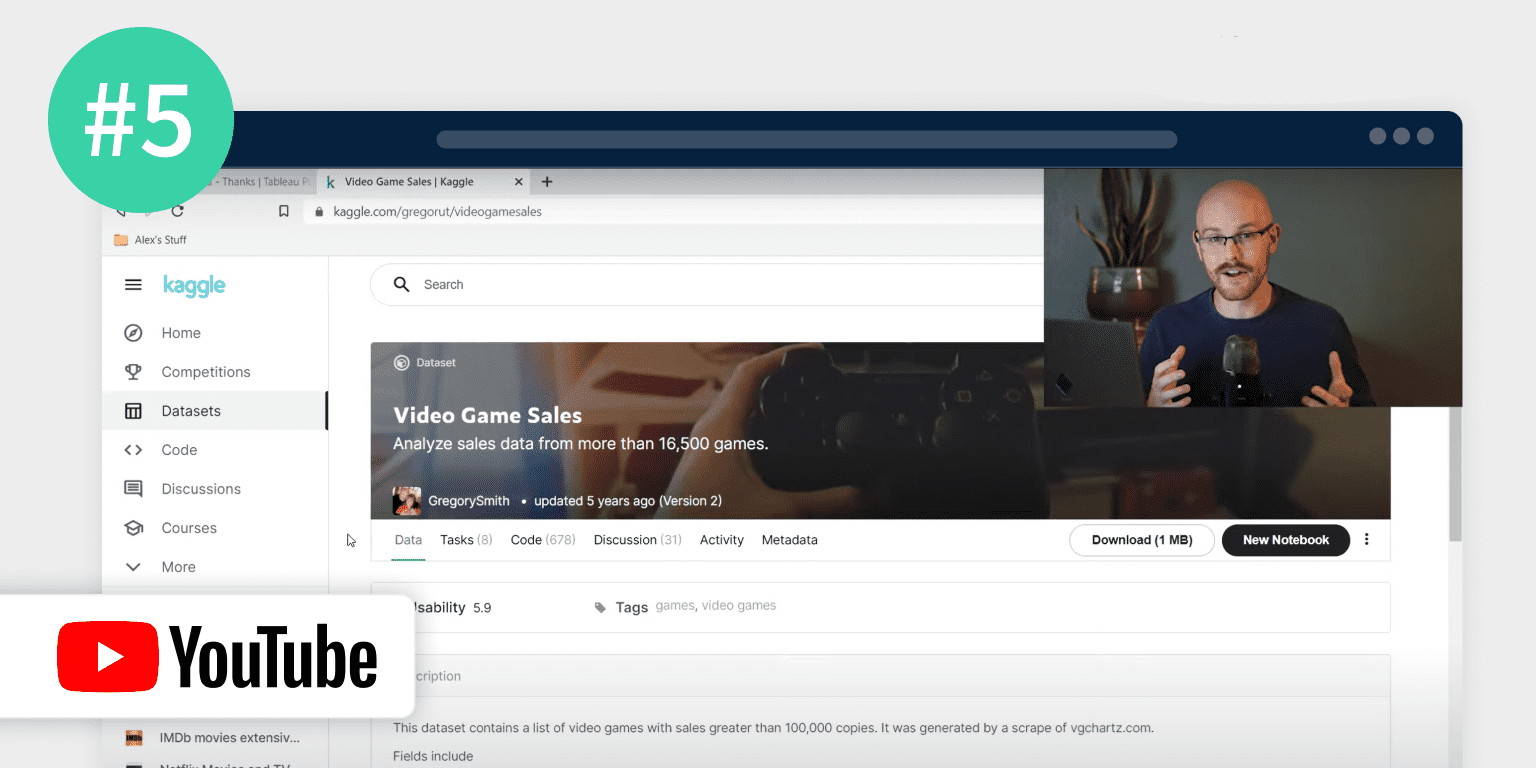This screenshot has height=768, width=1536.
Task: Switch to the Data tab
Action: 408,540
